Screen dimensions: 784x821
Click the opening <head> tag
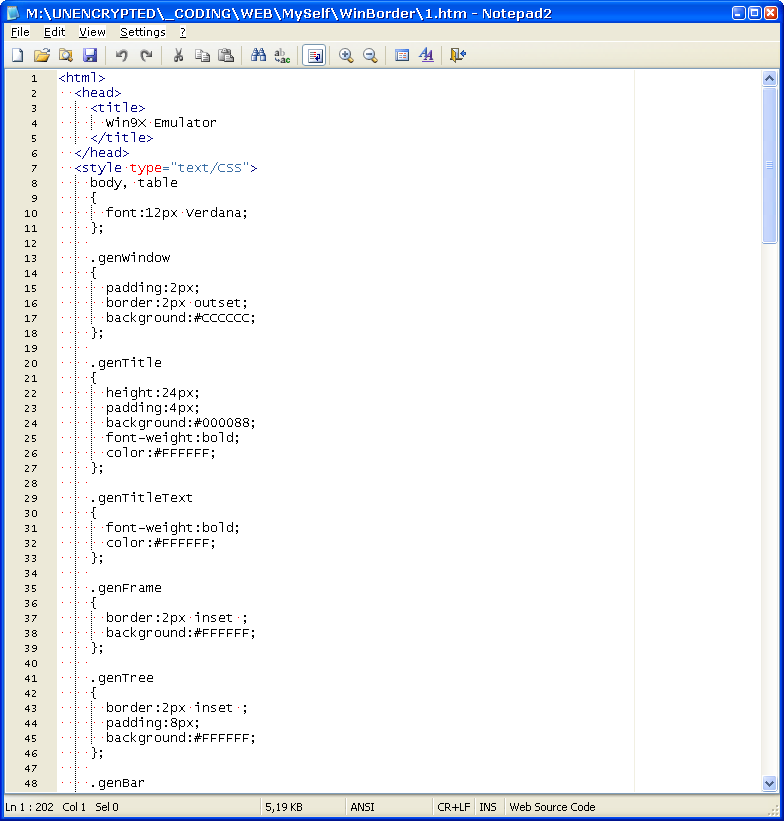(98, 93)
